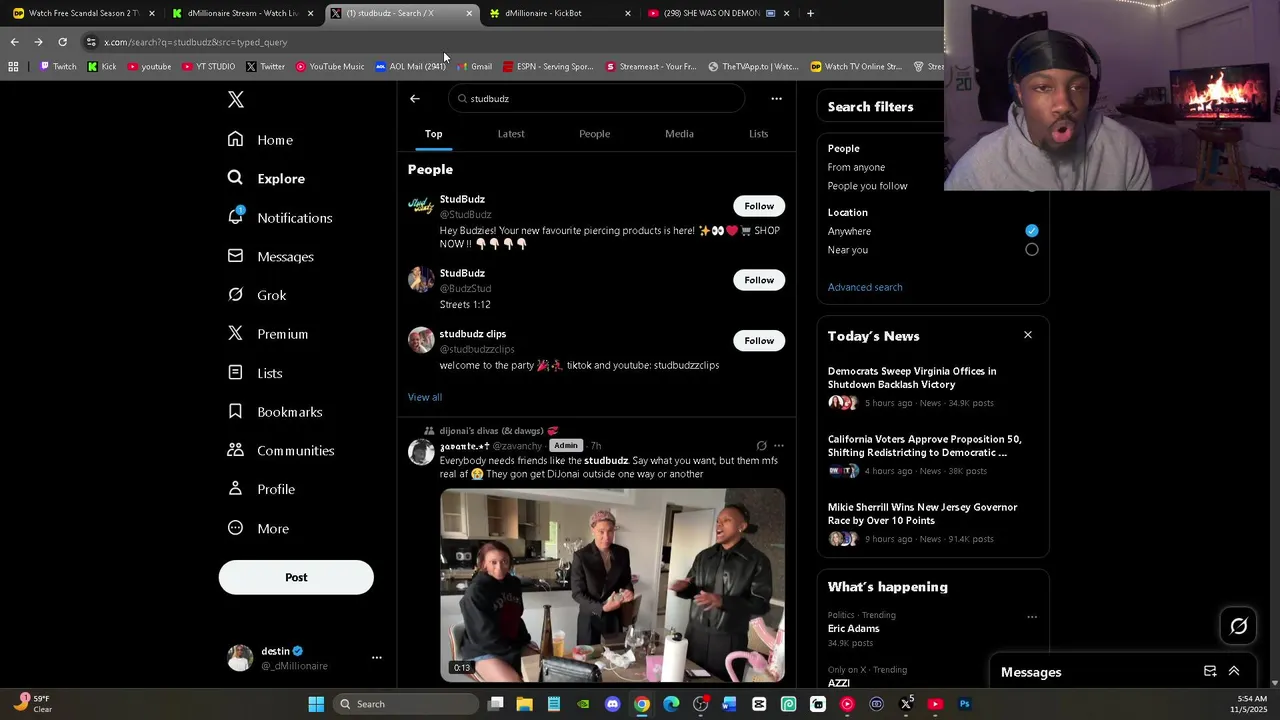Open Democrats Sweep Virginia Offices news
The height and width of the screenshot is (720, 1280).
(x=912, y=378)
